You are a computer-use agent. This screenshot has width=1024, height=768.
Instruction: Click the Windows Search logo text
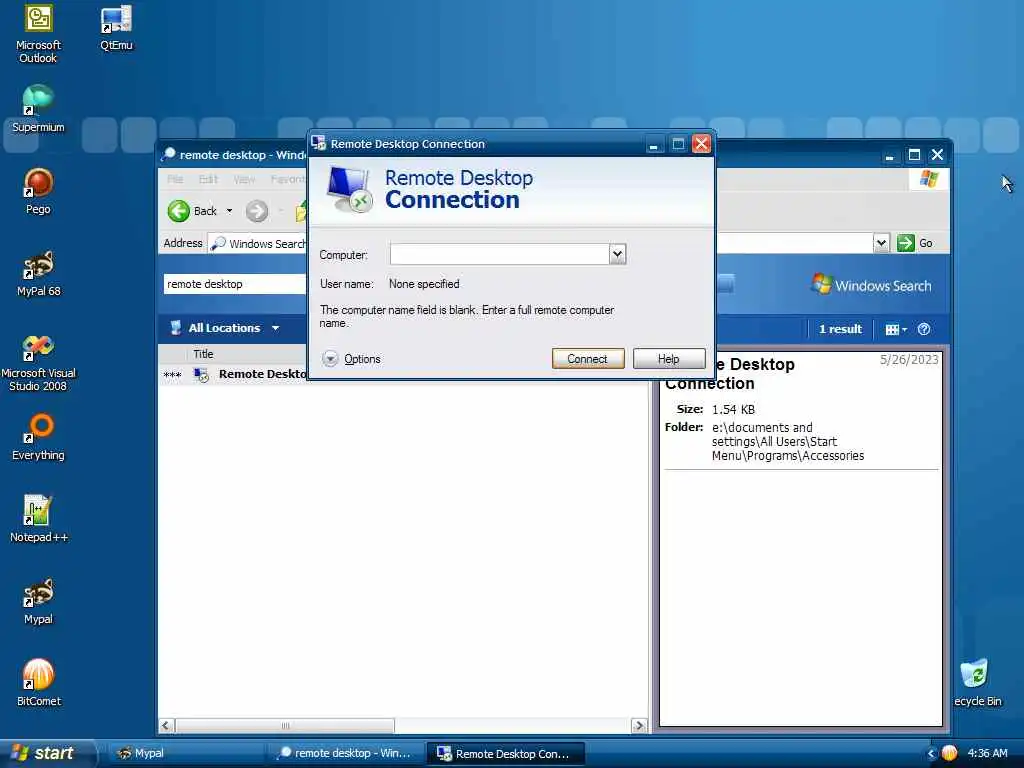[883, 285]
